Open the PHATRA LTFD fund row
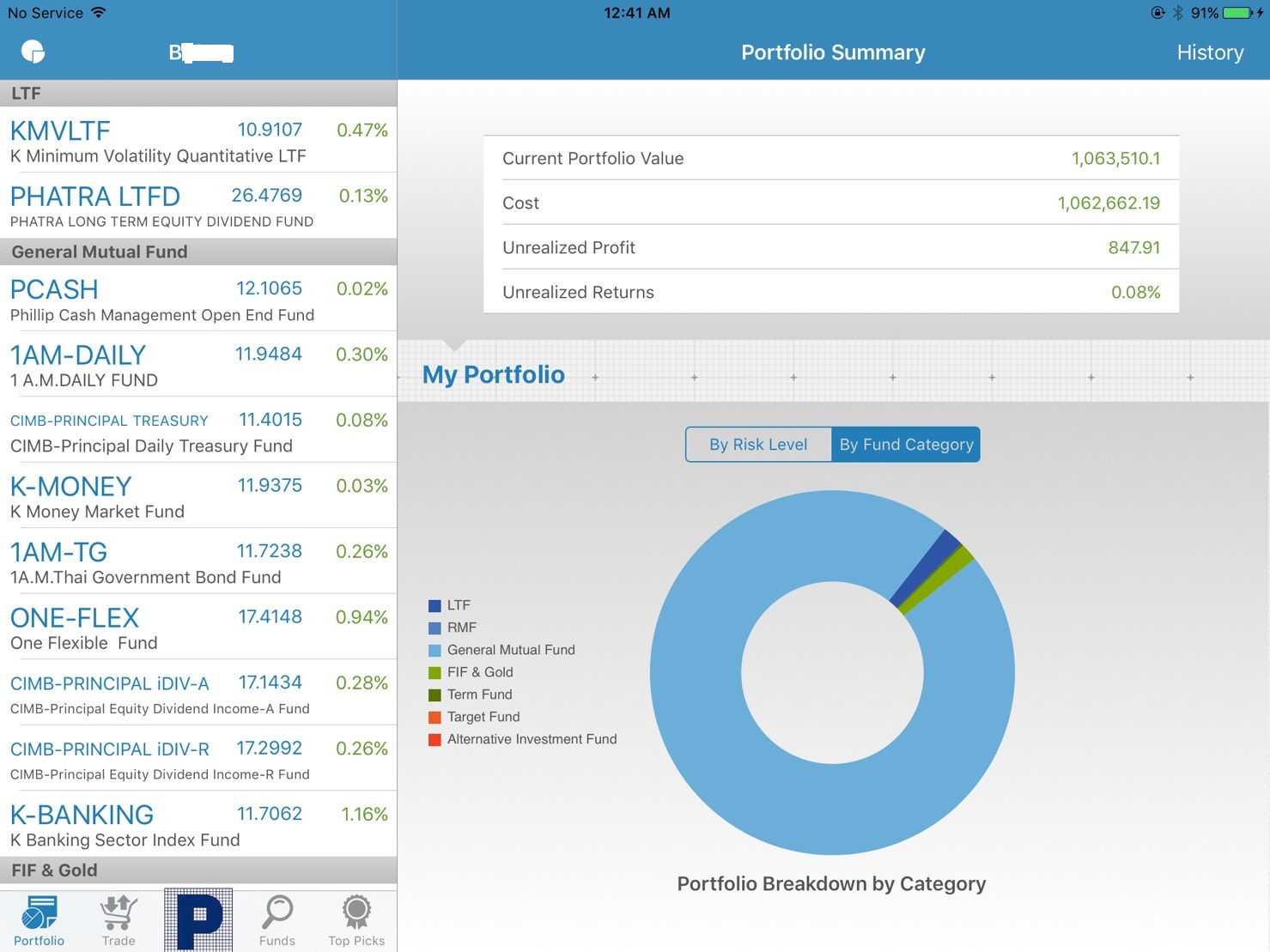Image resolution: width=1270 pixels, height=952 pixels. [198, 205]
